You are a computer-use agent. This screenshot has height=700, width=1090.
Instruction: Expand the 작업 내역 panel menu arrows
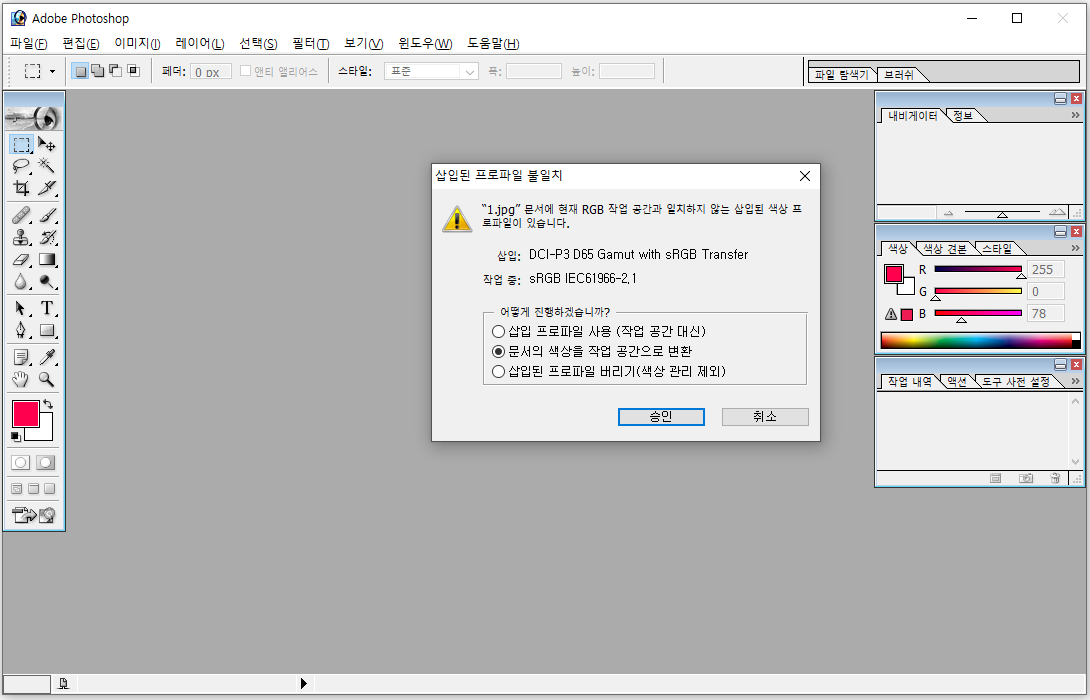pos(1075,381)
